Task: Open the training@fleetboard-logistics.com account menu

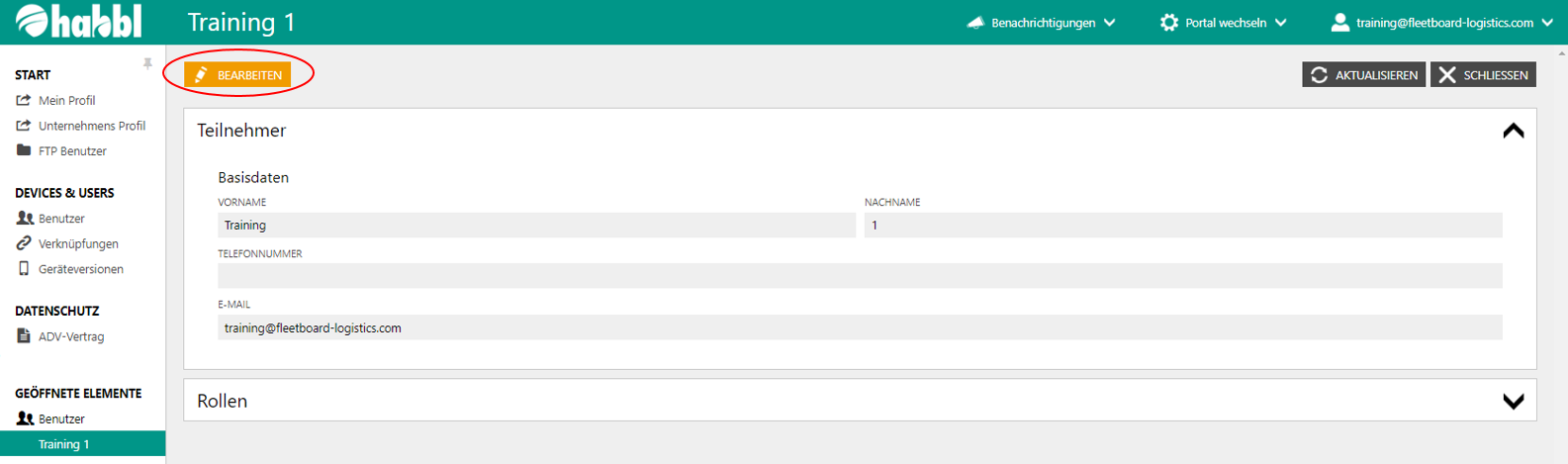Action: [x=1444, y=23]
